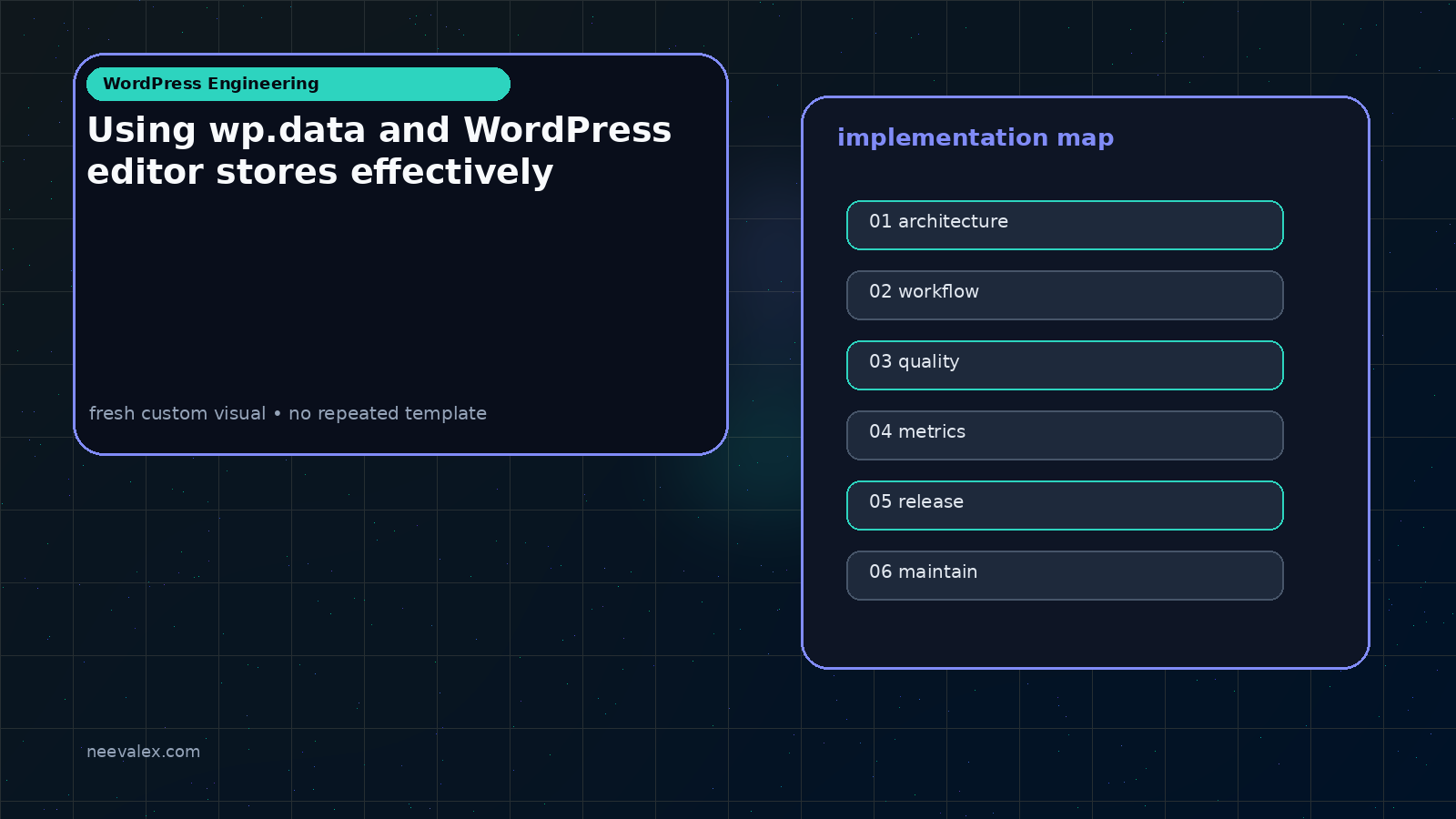1456x819 pixels.
Task: Choose the 04 metrics step
Action: (1065, 435)
